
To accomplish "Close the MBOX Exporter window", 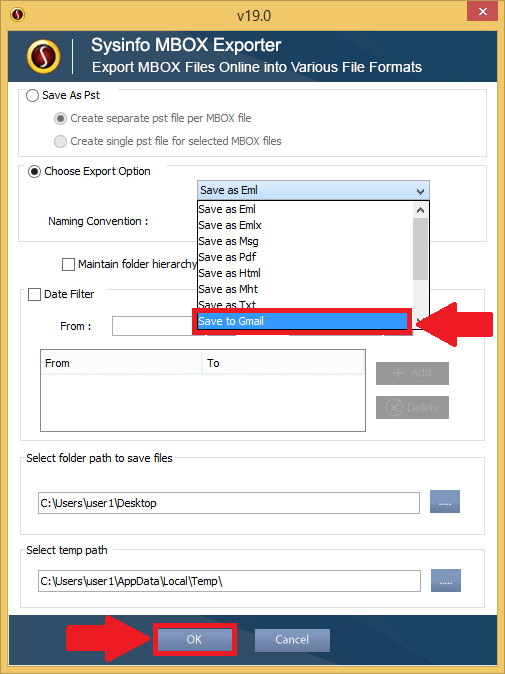I will tap(482, 12).
